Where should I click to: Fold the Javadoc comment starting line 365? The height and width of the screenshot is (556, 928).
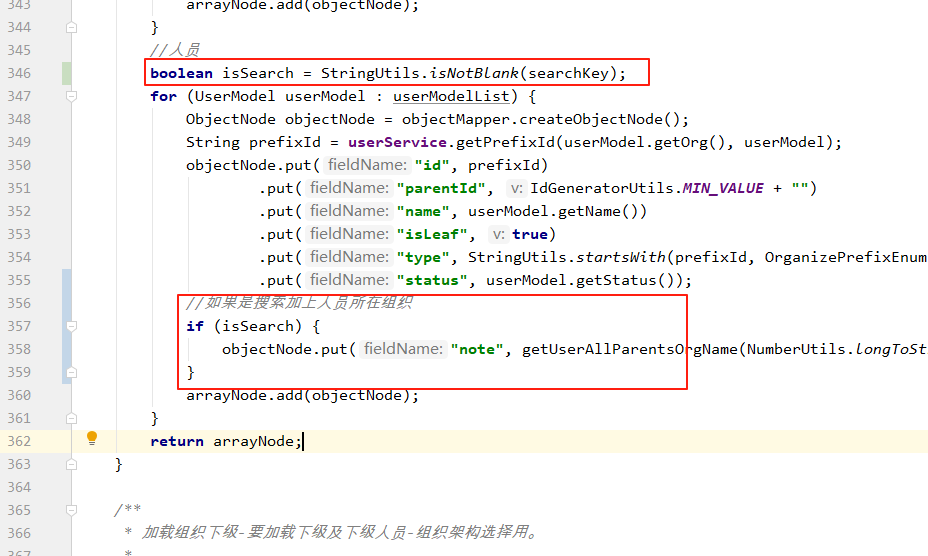tap(72, 510)
